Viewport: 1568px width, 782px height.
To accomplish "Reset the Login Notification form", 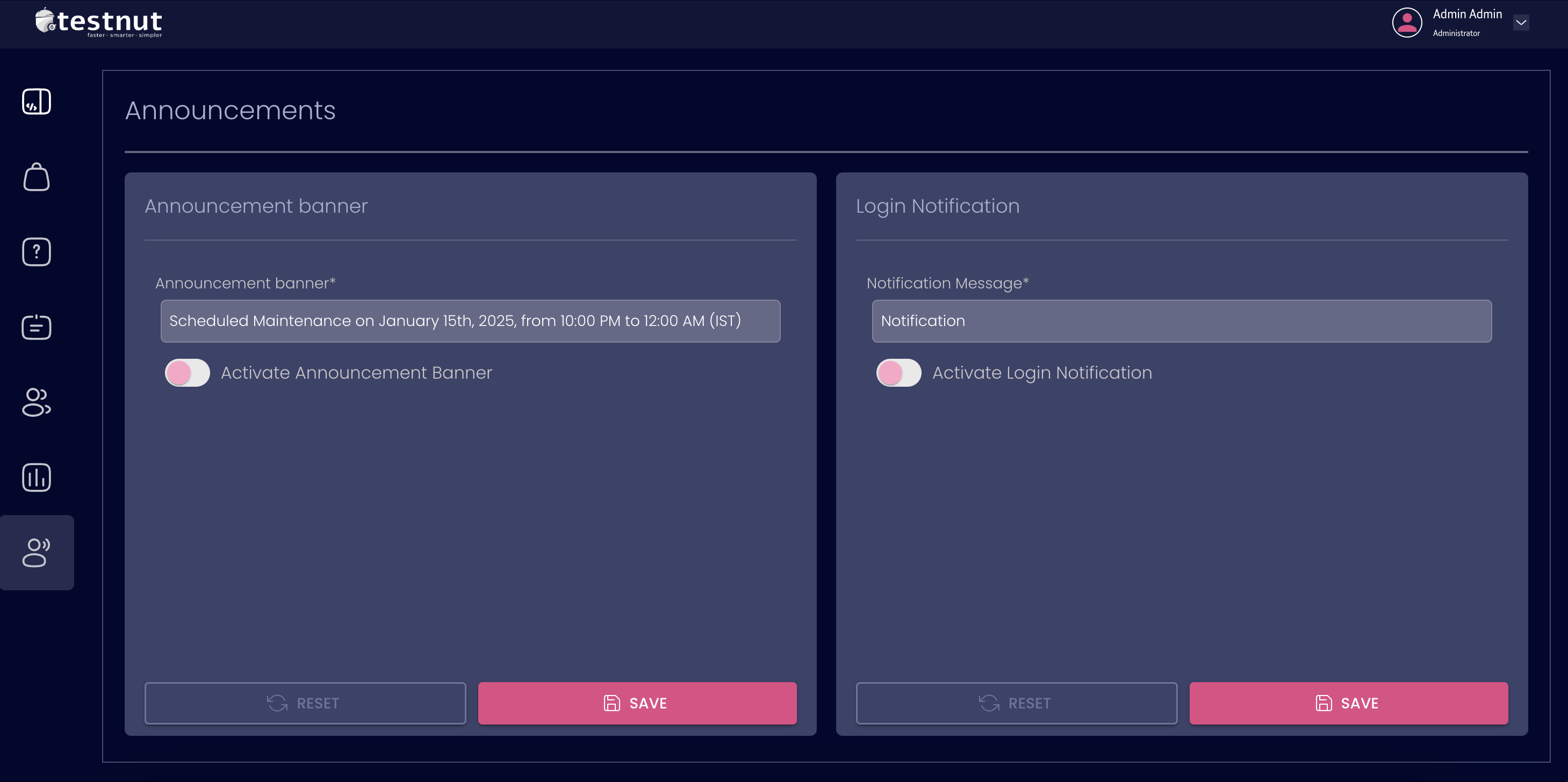I will click(x=1016, y=704).
